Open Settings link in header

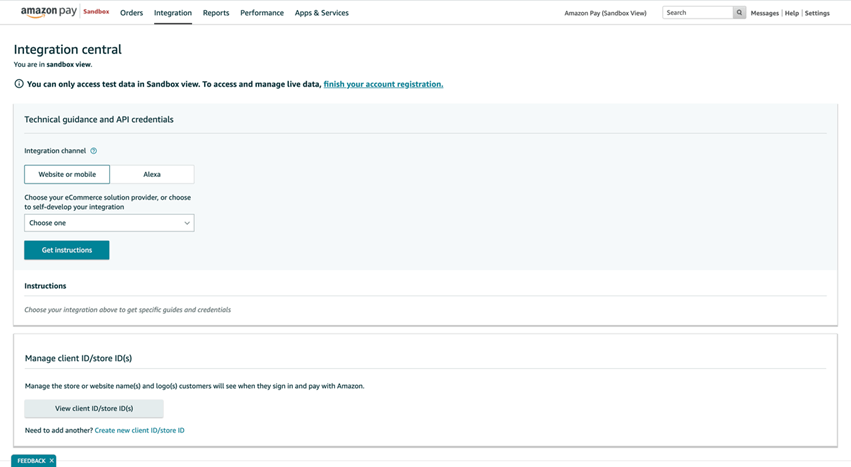pyautogui.click(x=817, y=13)
